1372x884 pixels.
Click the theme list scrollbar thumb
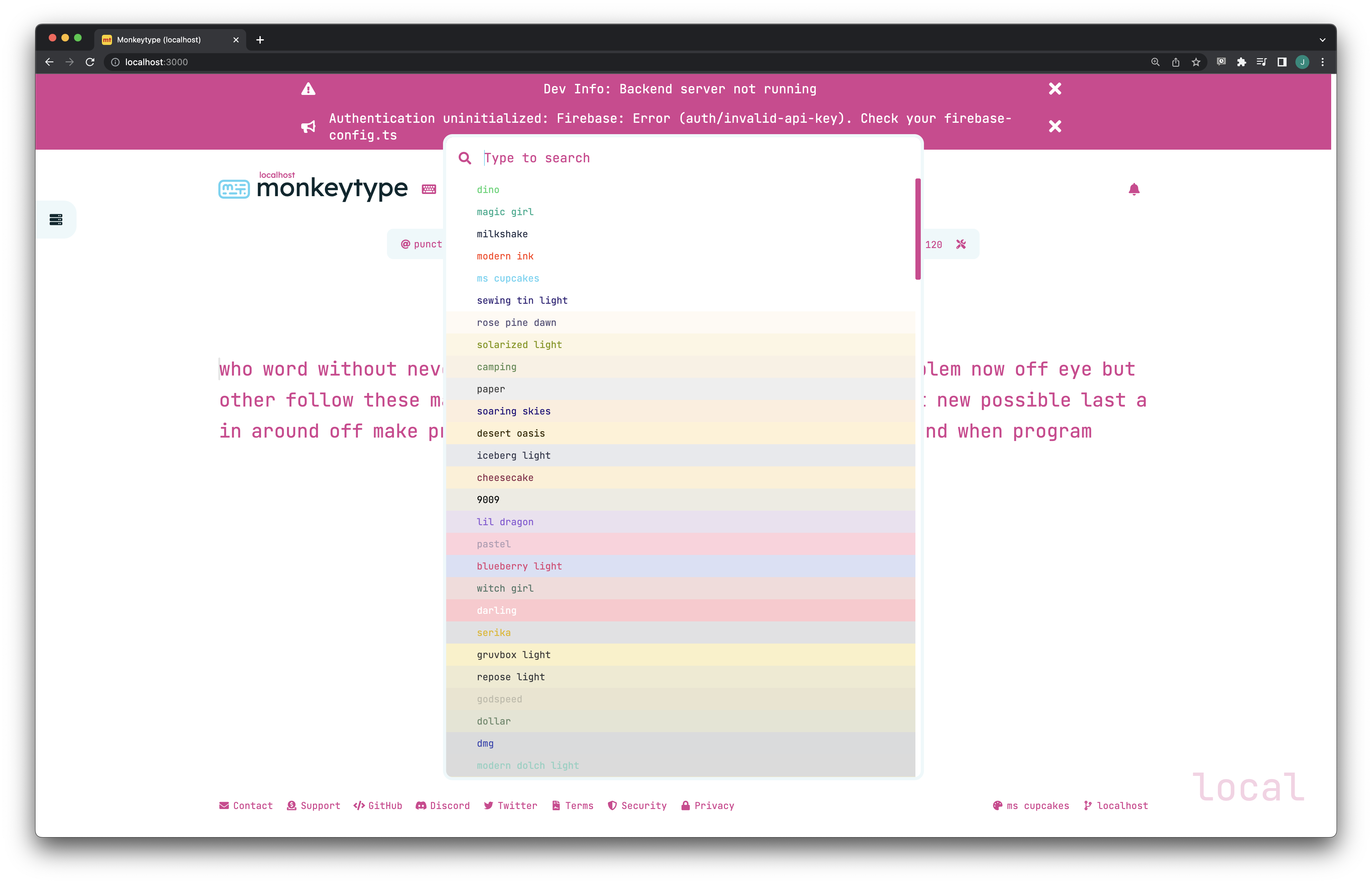pyautogui.click(x=918, y=229)
